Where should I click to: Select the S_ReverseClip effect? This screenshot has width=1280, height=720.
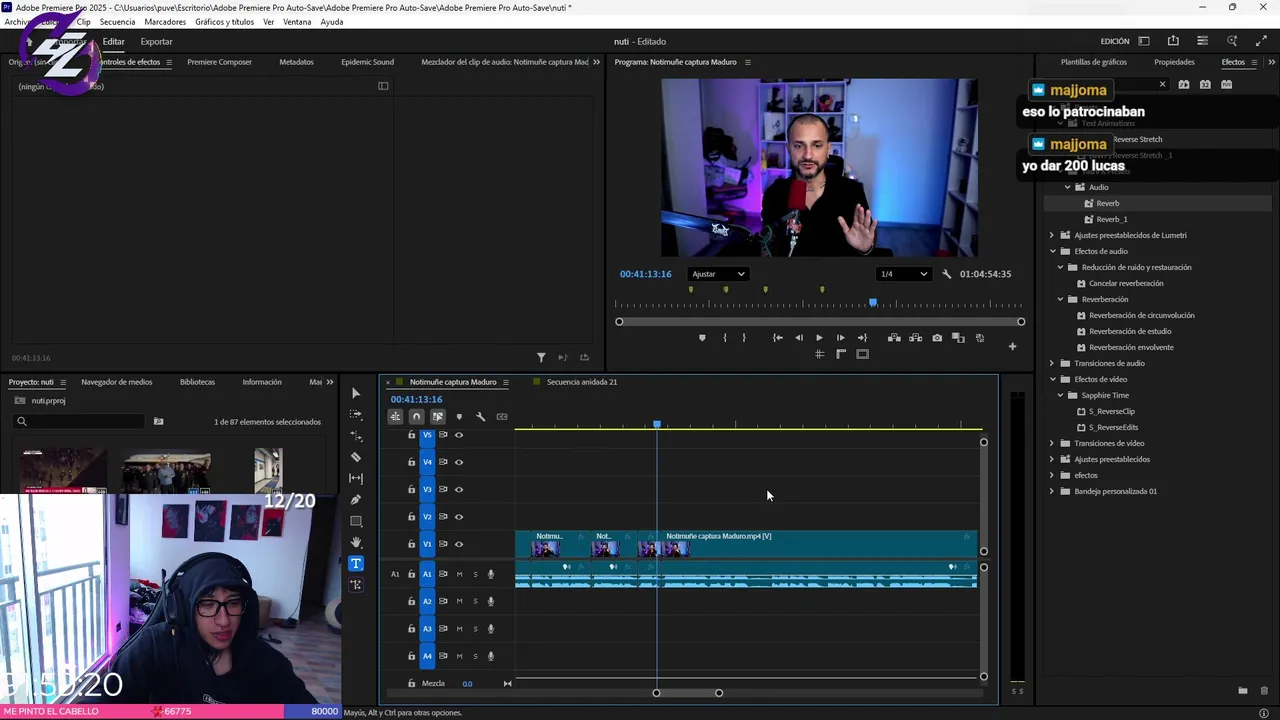tap(1111, 411)
